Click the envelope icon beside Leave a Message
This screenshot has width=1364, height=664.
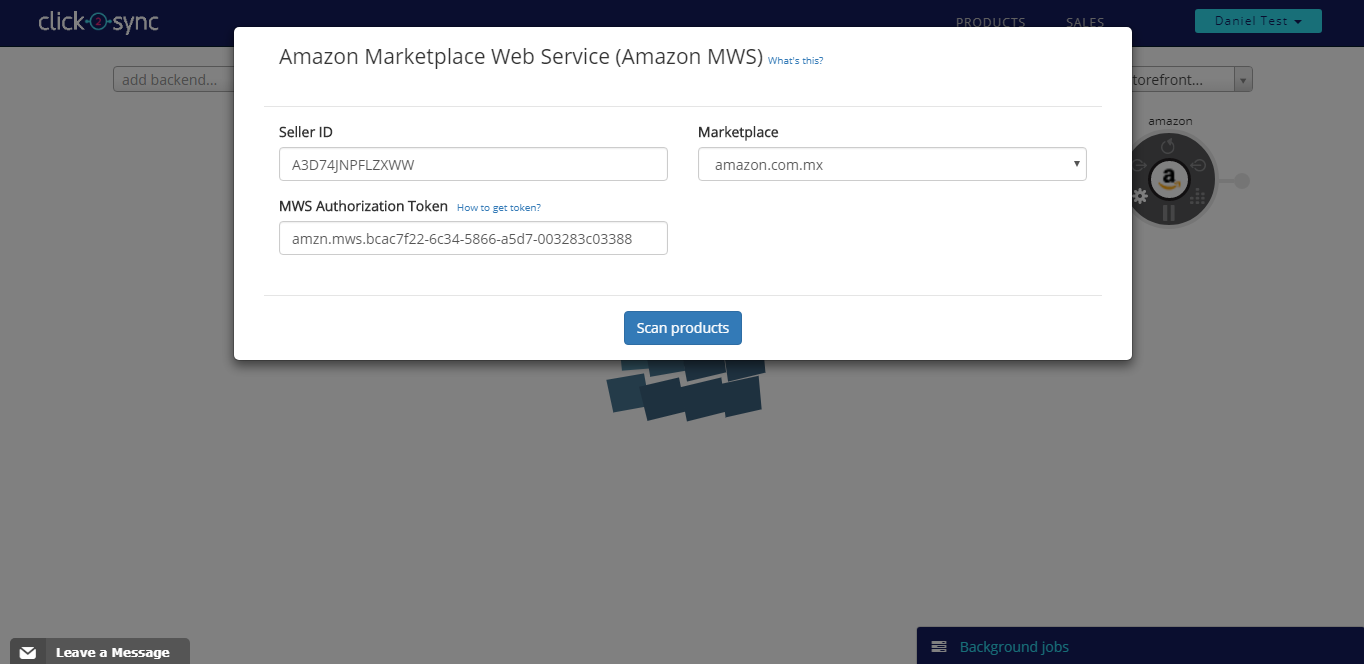28,652
